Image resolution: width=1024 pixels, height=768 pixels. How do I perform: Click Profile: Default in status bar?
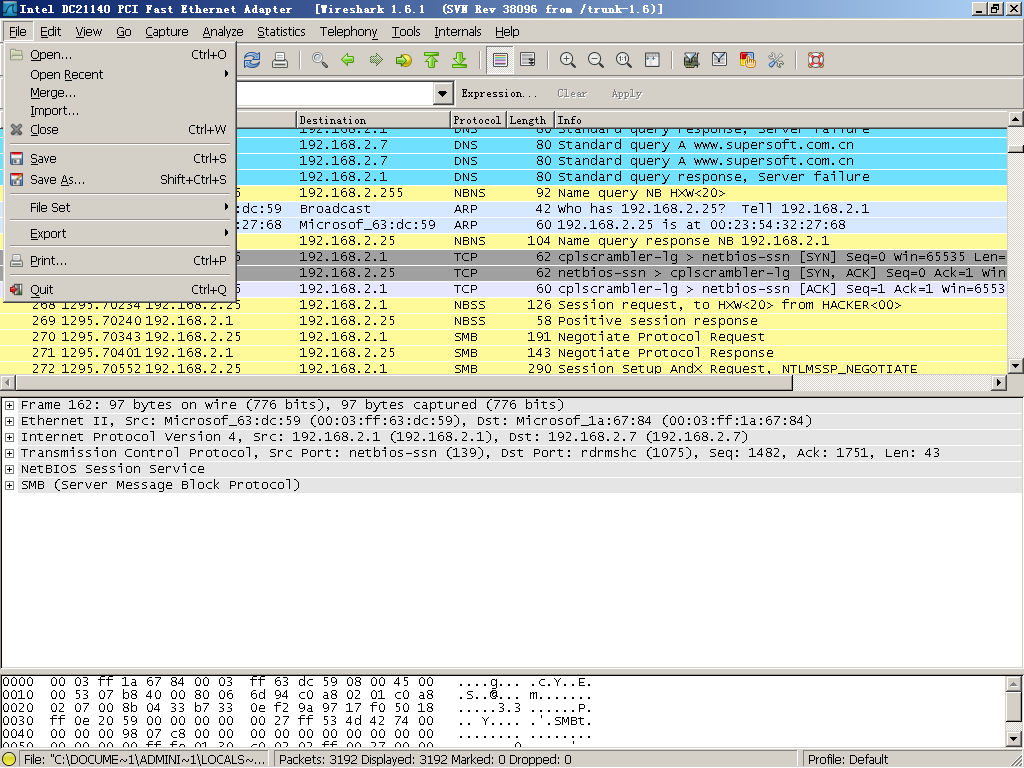(848, 760)
